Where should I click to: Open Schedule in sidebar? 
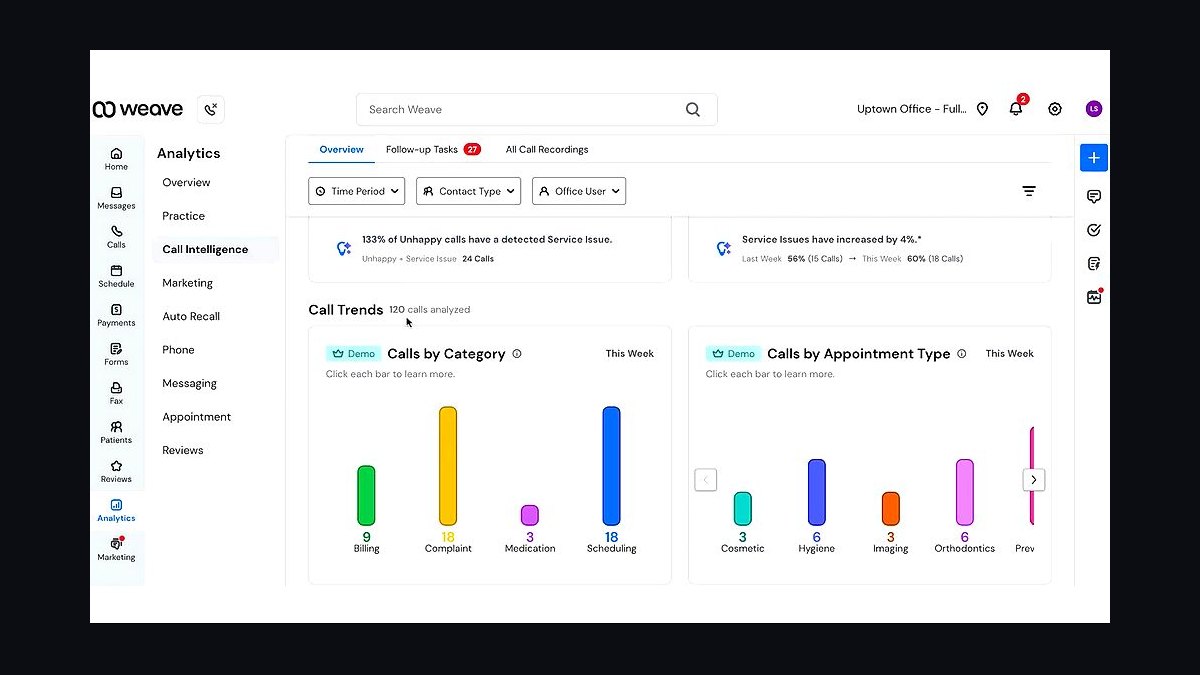point(116,276)
